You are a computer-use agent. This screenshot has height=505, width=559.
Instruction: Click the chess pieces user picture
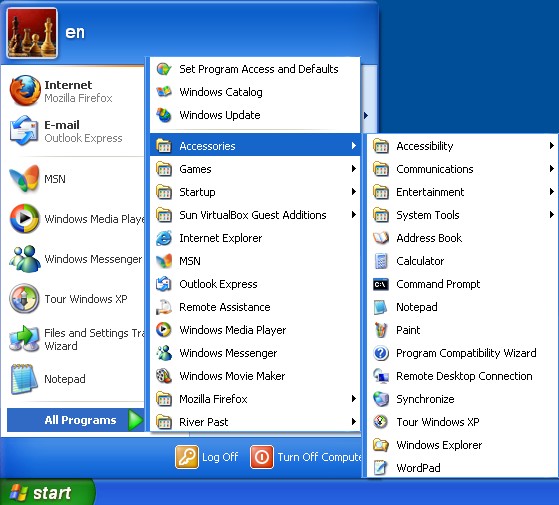click(x=32, y=33)
